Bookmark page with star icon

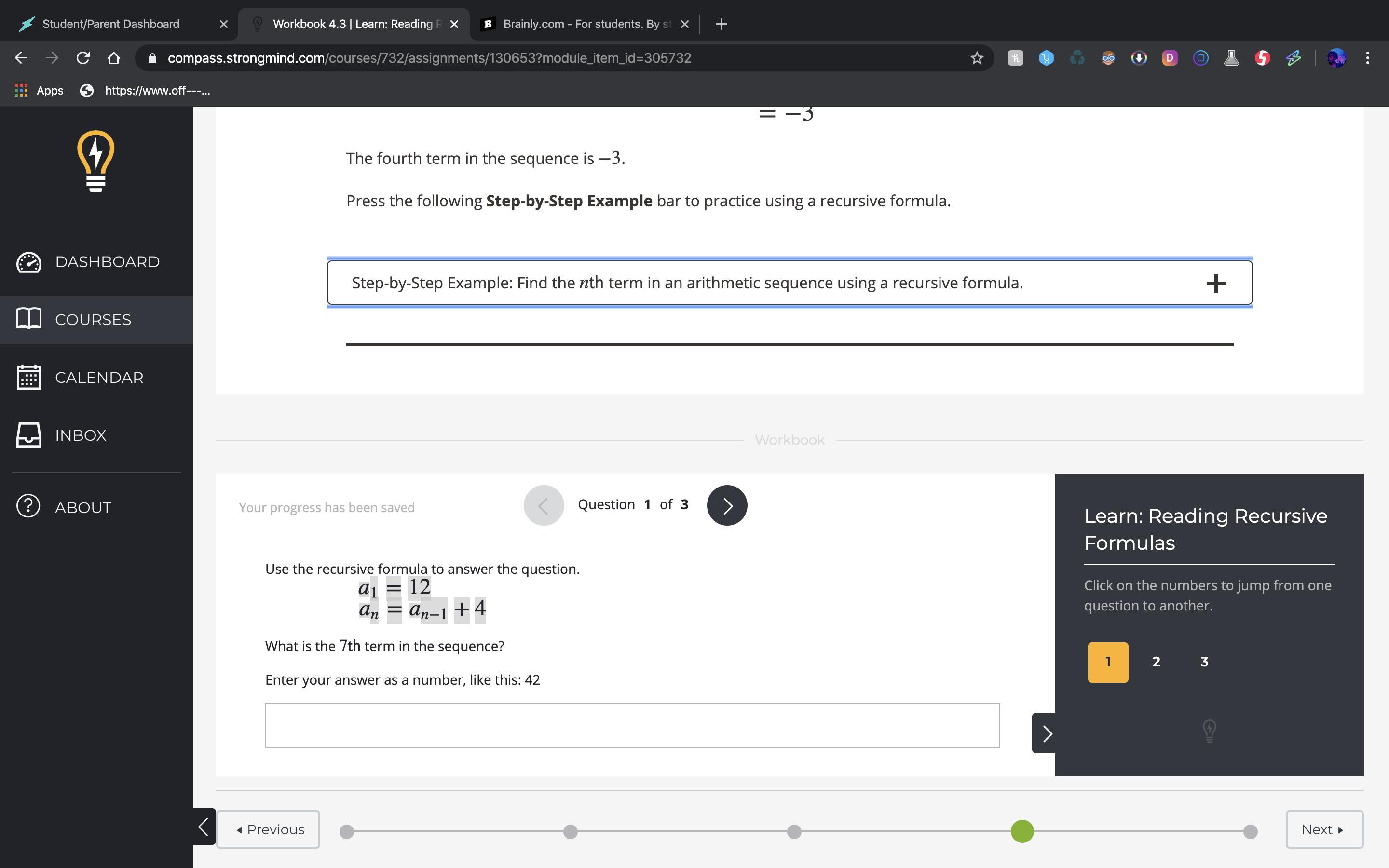tap(976, 58)
